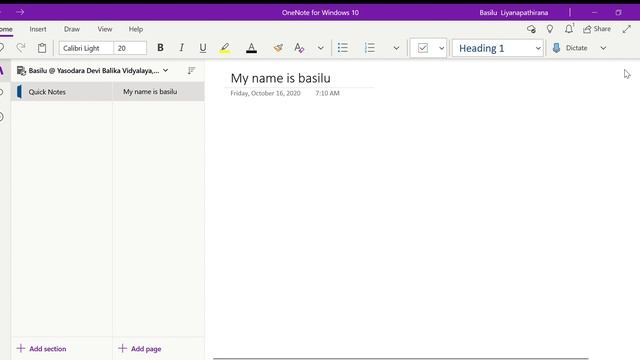Image resolution: width=640 pixels, height=360 pixels.
Task: Open the font size 20 box
Action: tap(130, 48)
